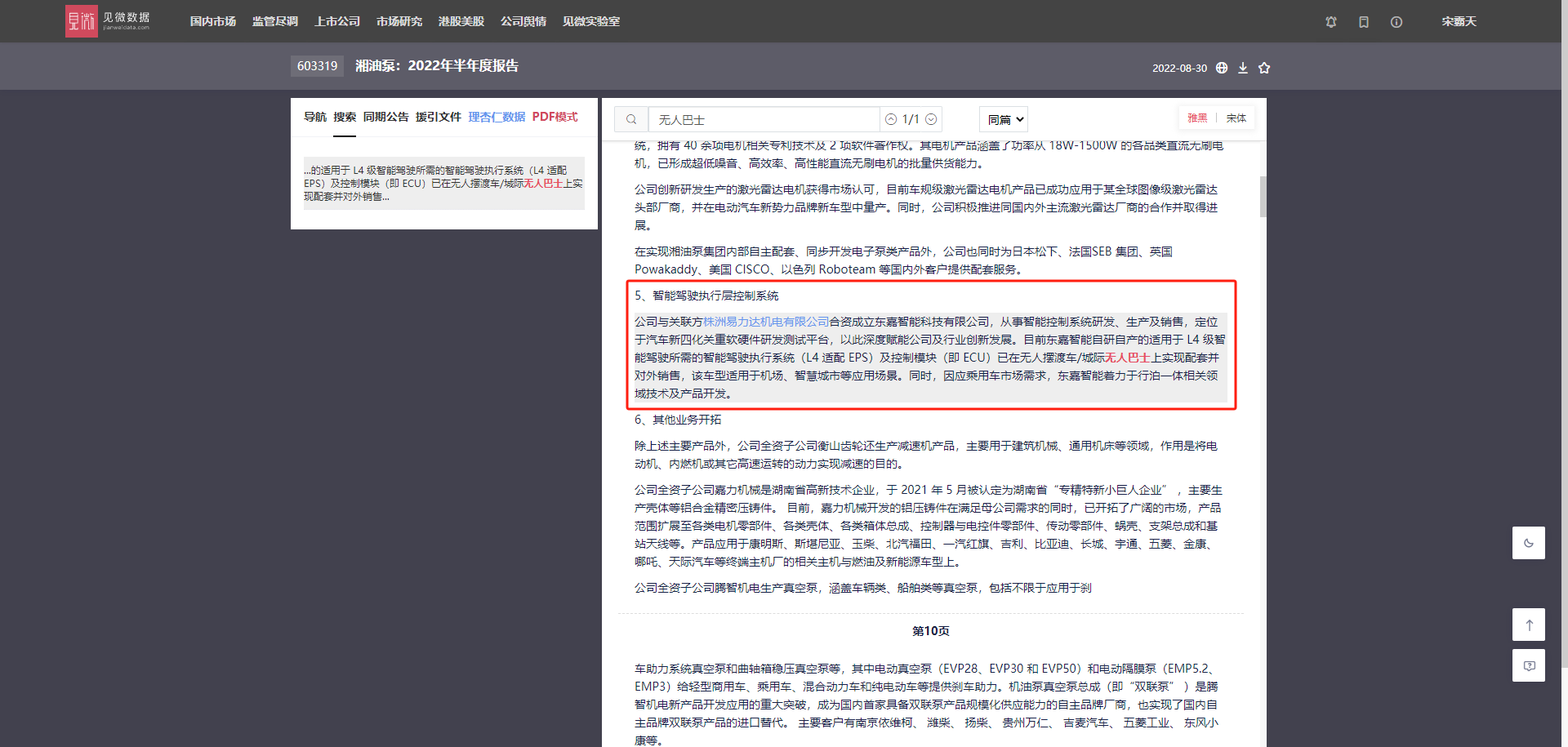Open the feedback comment button

point(1529,665)
